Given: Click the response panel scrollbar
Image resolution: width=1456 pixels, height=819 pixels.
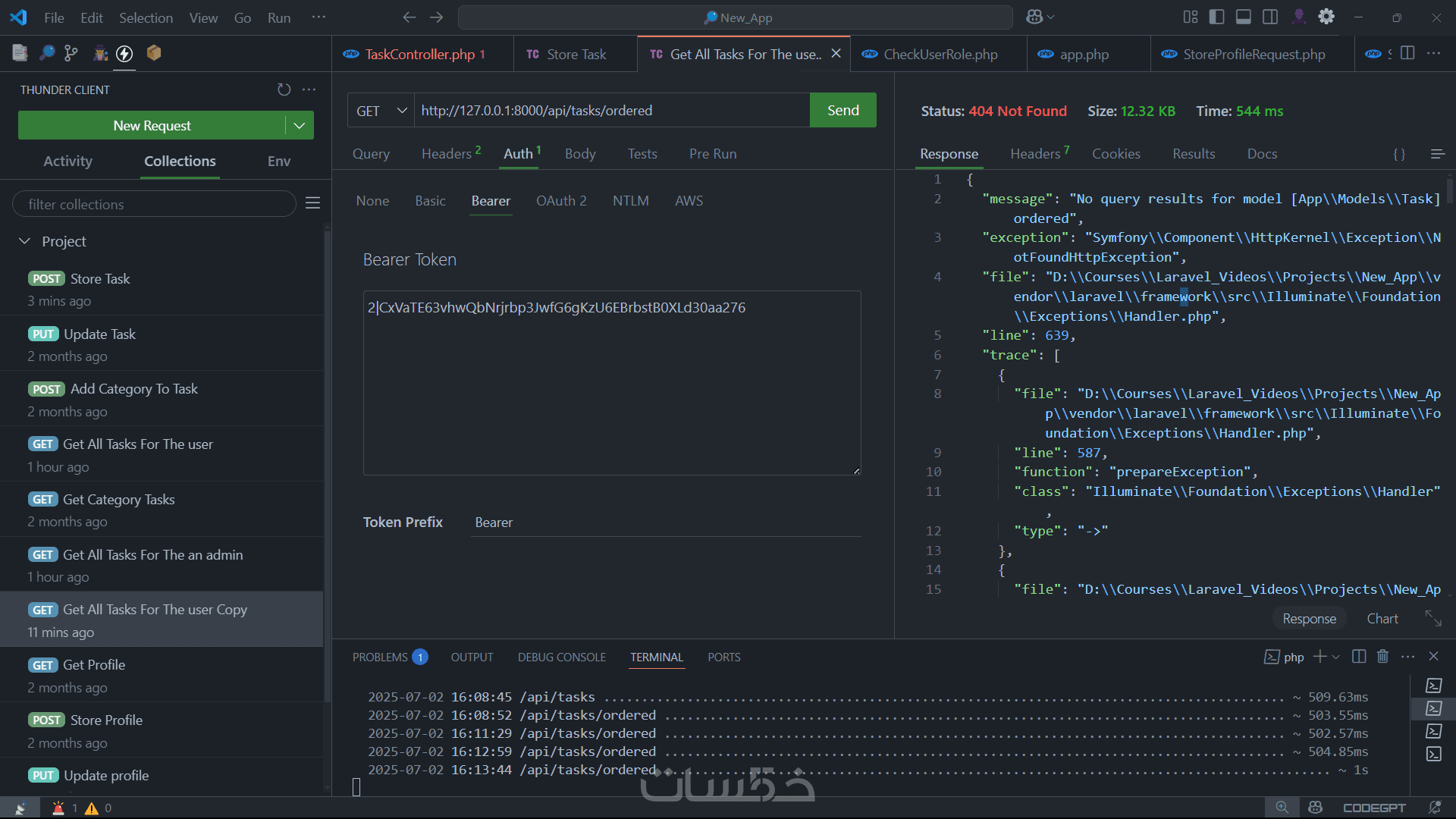Looking at the screenshot, I should click(1449, 190).
